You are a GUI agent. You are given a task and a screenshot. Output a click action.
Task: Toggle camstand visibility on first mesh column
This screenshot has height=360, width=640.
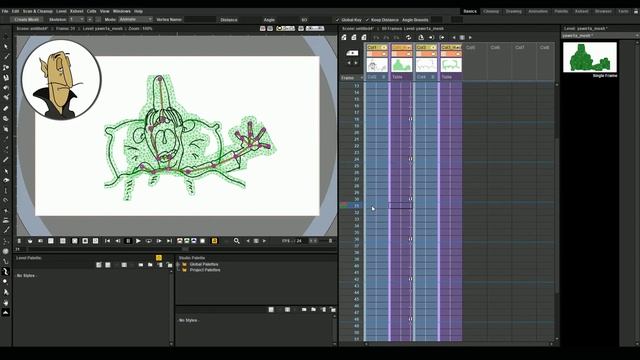click(409, 53)
